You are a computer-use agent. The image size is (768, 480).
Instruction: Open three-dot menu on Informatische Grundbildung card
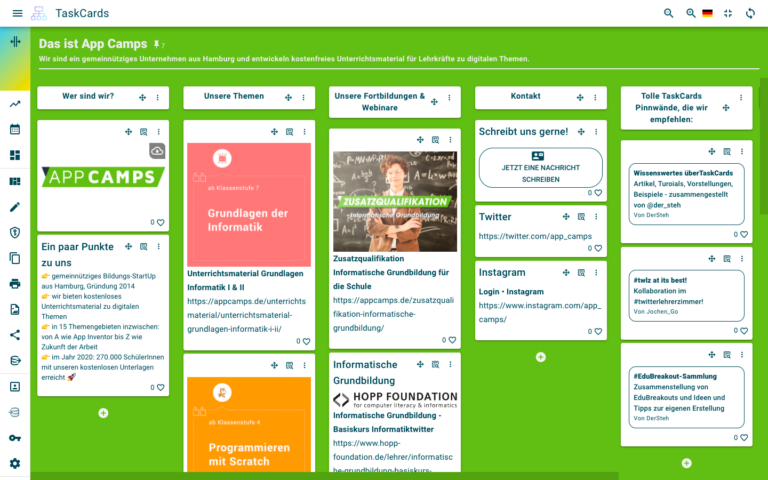[x=450, y=364]
